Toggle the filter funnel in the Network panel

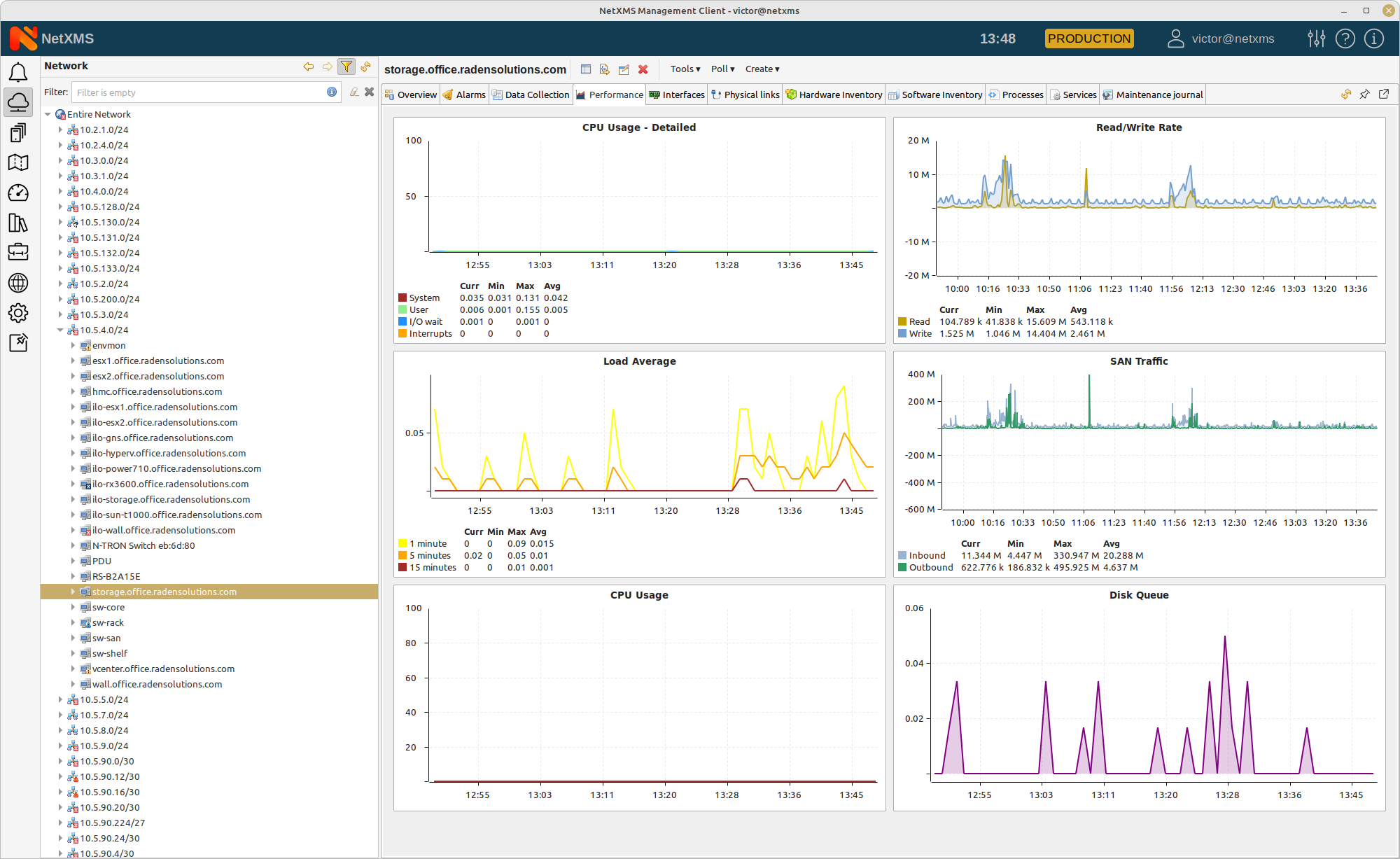coord(346,67)
